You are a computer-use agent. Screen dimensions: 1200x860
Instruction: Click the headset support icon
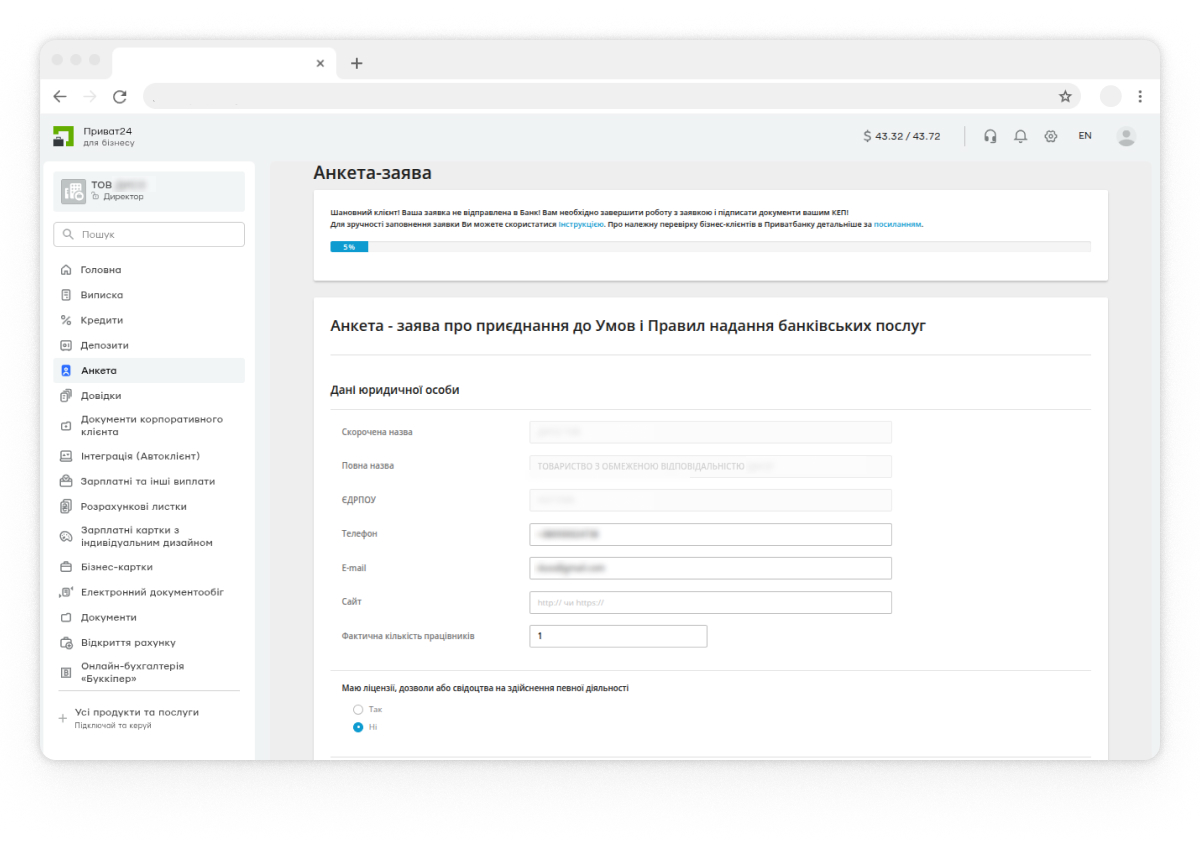pos(990,136)
